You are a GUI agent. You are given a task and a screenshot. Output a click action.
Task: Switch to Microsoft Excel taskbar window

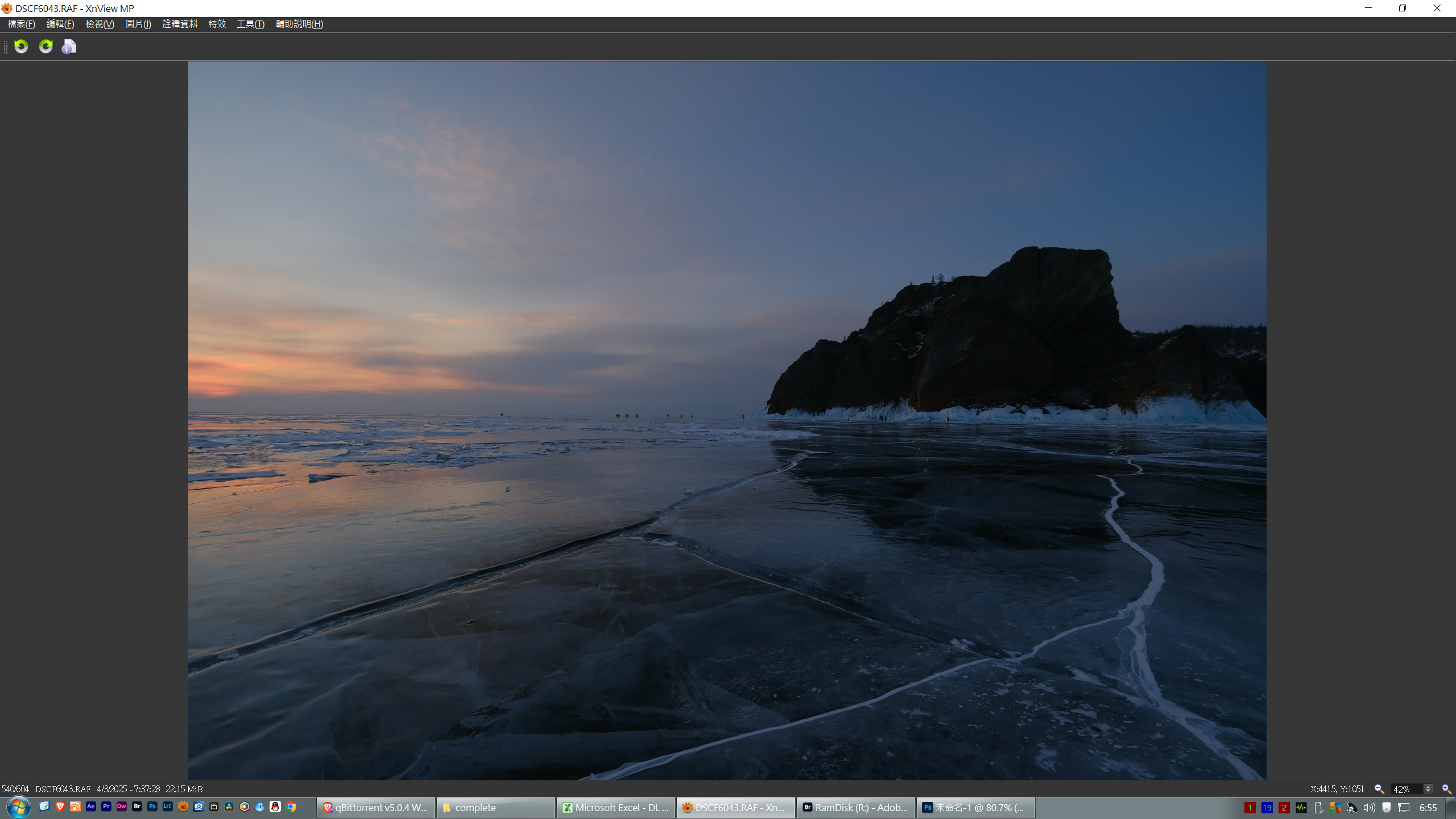(x=616, y=808)
